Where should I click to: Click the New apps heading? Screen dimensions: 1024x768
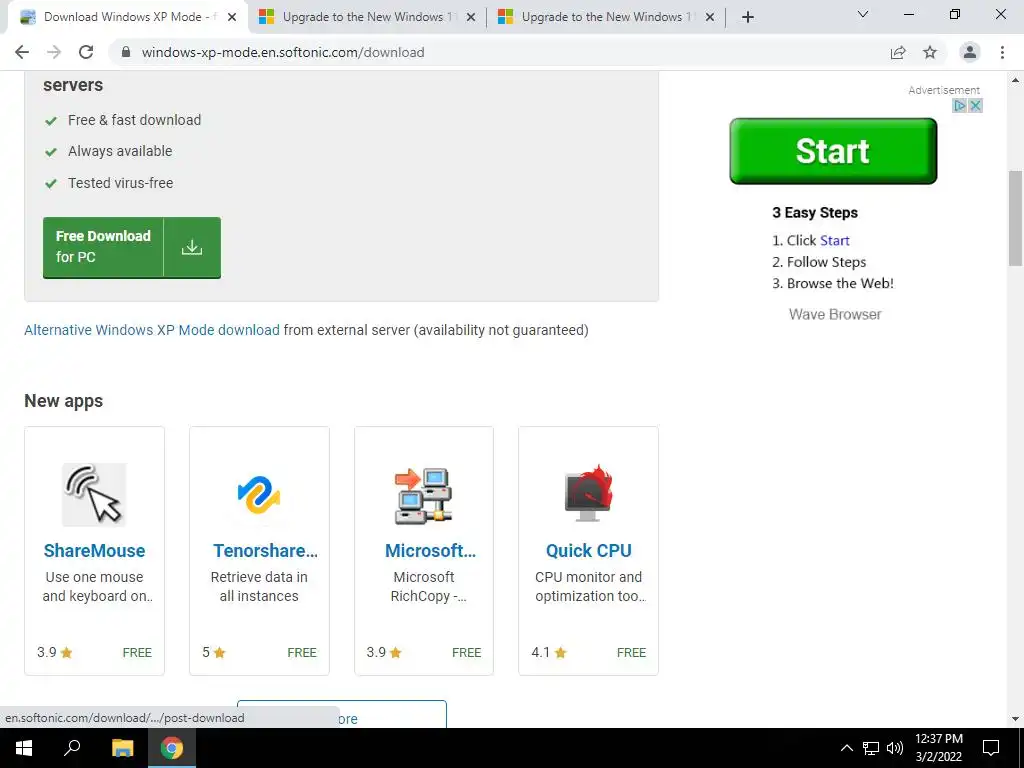click(x=63, y=400)
